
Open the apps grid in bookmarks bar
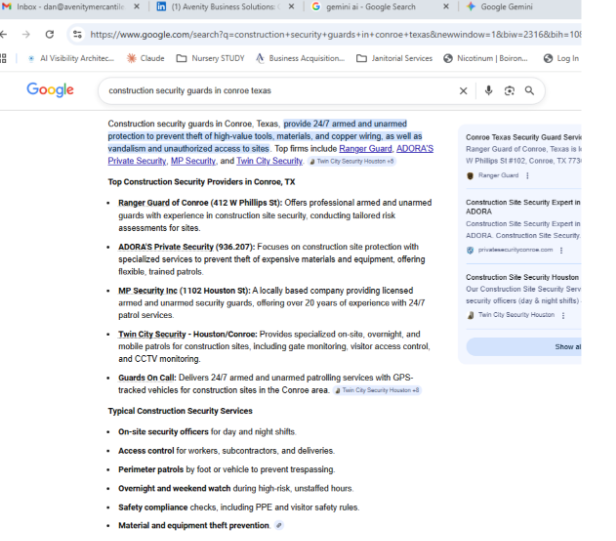pyautogui.click(x=3, y=59)
